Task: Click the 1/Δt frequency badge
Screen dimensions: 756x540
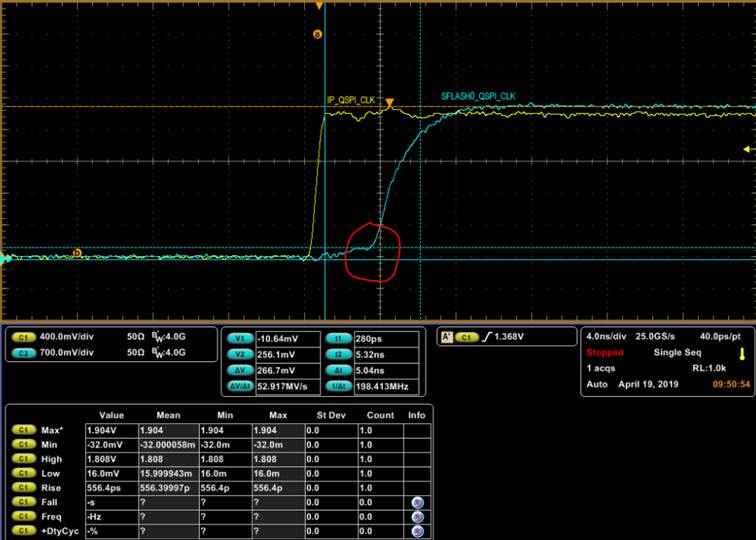Action: pyautogui.click(x=339, y=386)
